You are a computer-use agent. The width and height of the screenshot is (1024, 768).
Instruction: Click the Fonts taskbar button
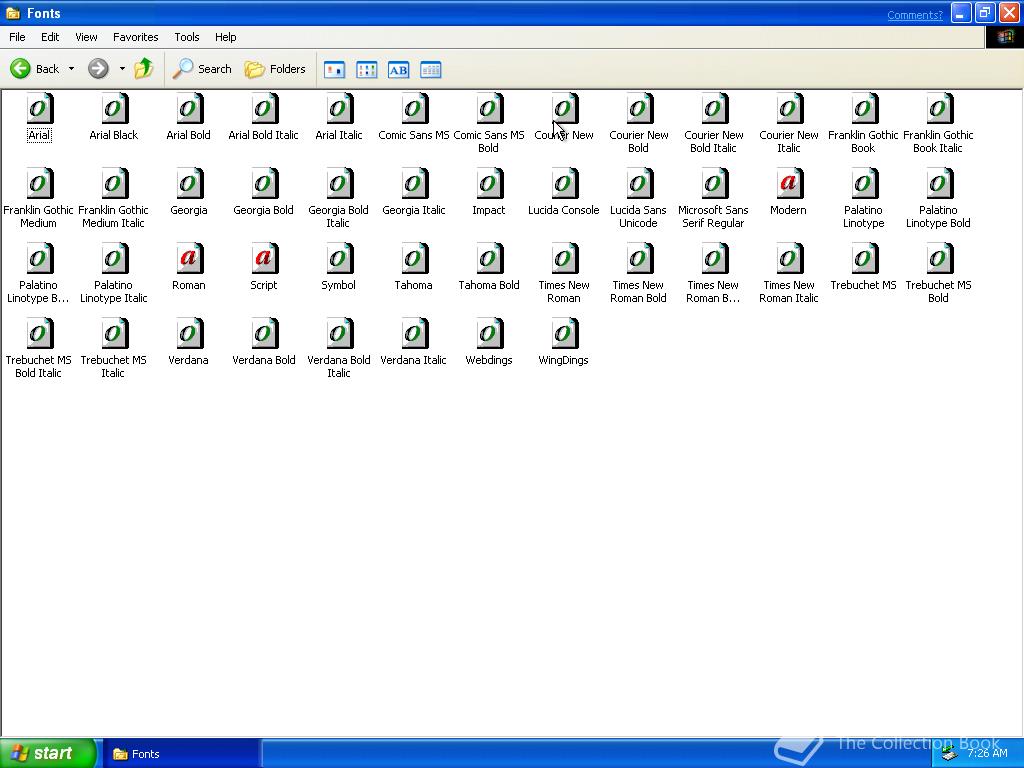click(x=182, y=754)
